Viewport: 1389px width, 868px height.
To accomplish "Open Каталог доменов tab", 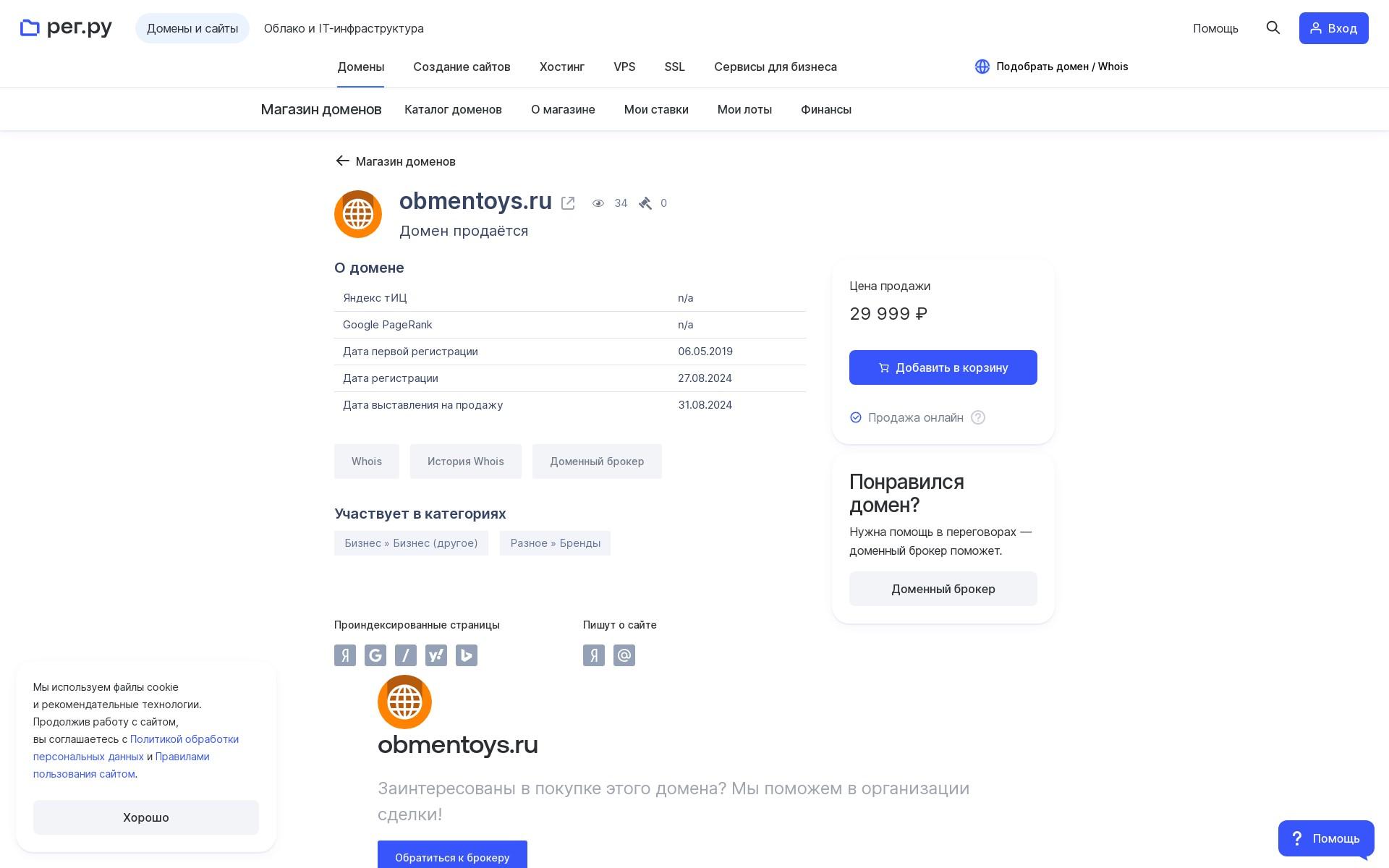I will coord(453,109).
